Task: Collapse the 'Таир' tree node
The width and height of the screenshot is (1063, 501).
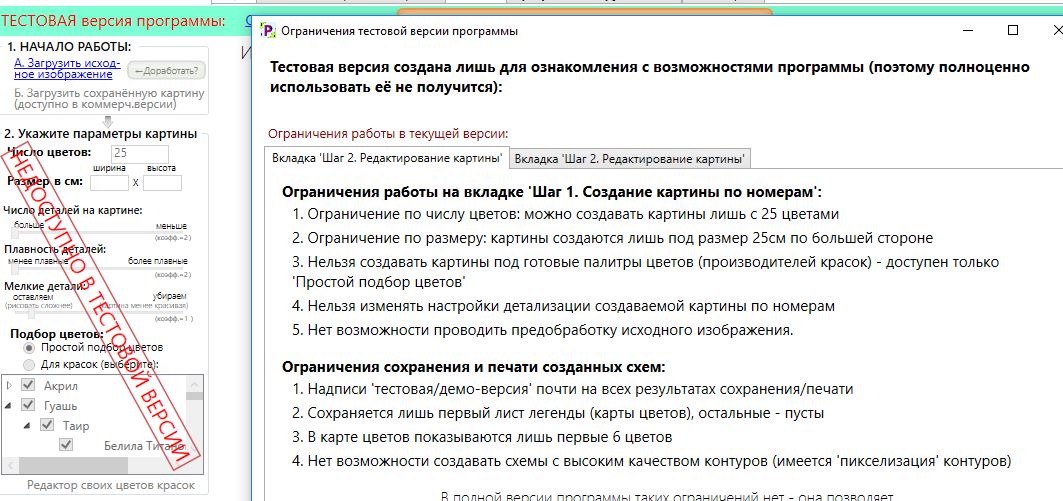Action: tap(28, 426)
